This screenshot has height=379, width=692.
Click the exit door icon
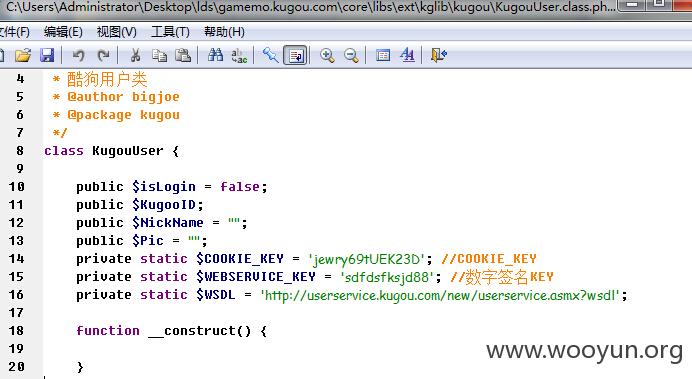pyautogui.click(x=439, y=55)
